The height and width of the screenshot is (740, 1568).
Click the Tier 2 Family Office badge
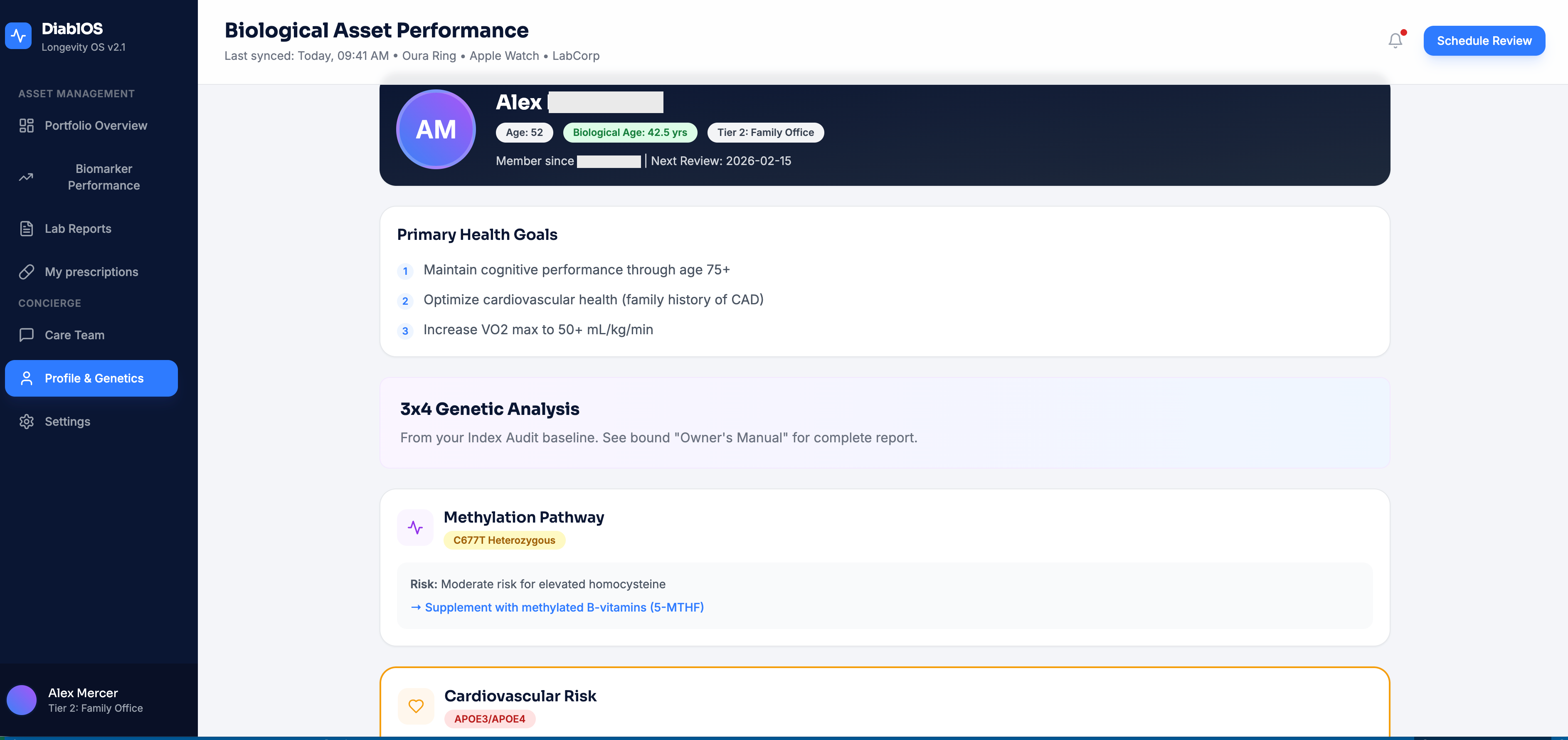click(x=765, y=132)
